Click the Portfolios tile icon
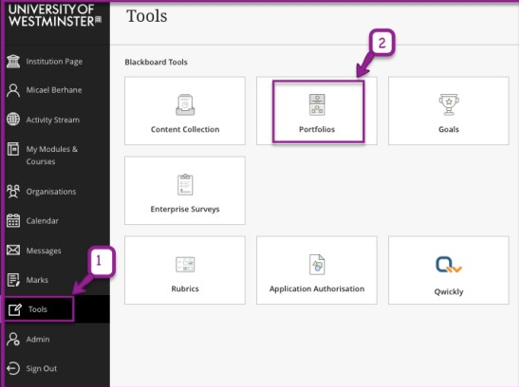This screenshot has height=387, width=519. pyautogui.click(x=317, y=105)
